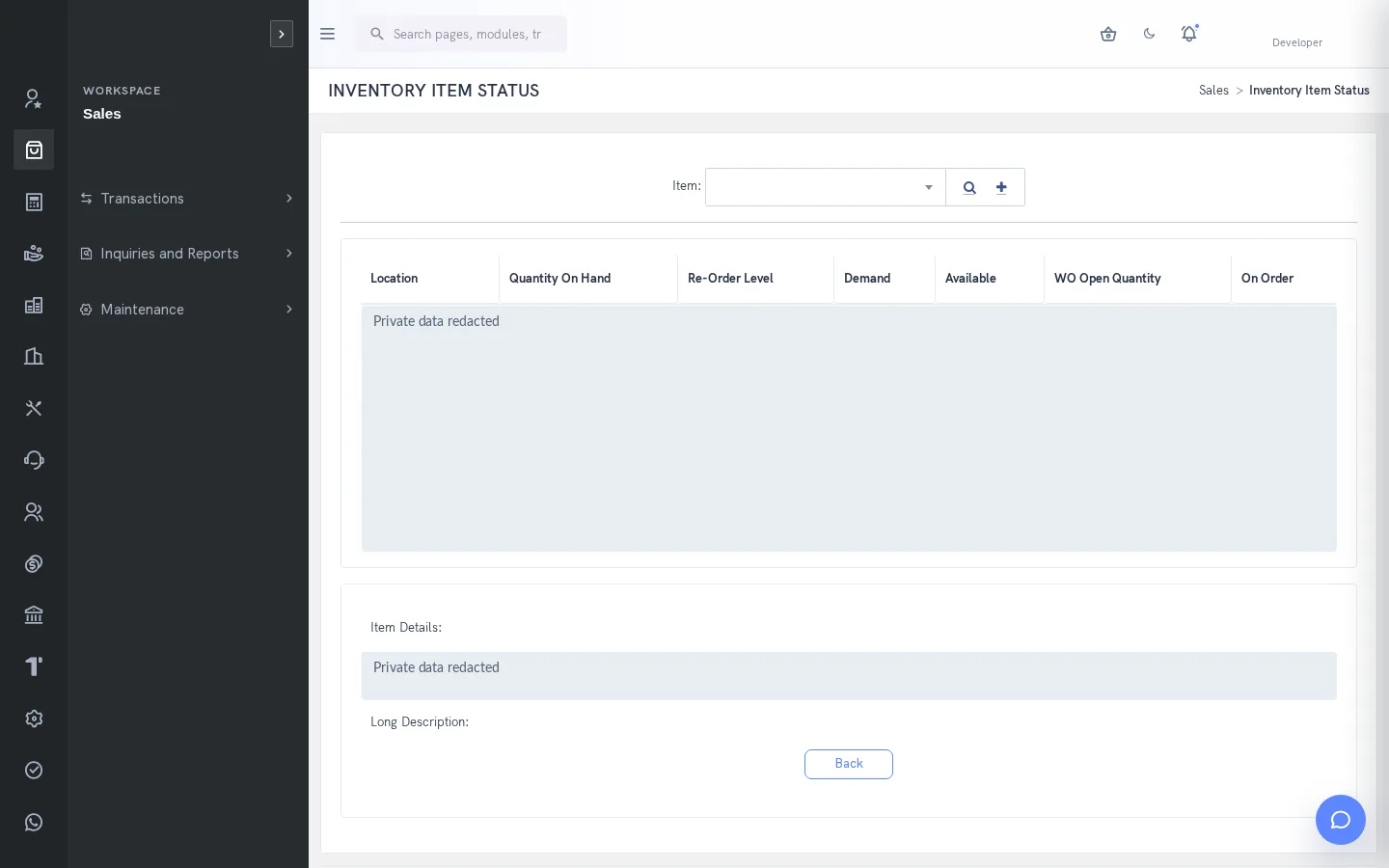Open the headset support icon module
Screen dimensions: 1389x868
pos(34,460)
